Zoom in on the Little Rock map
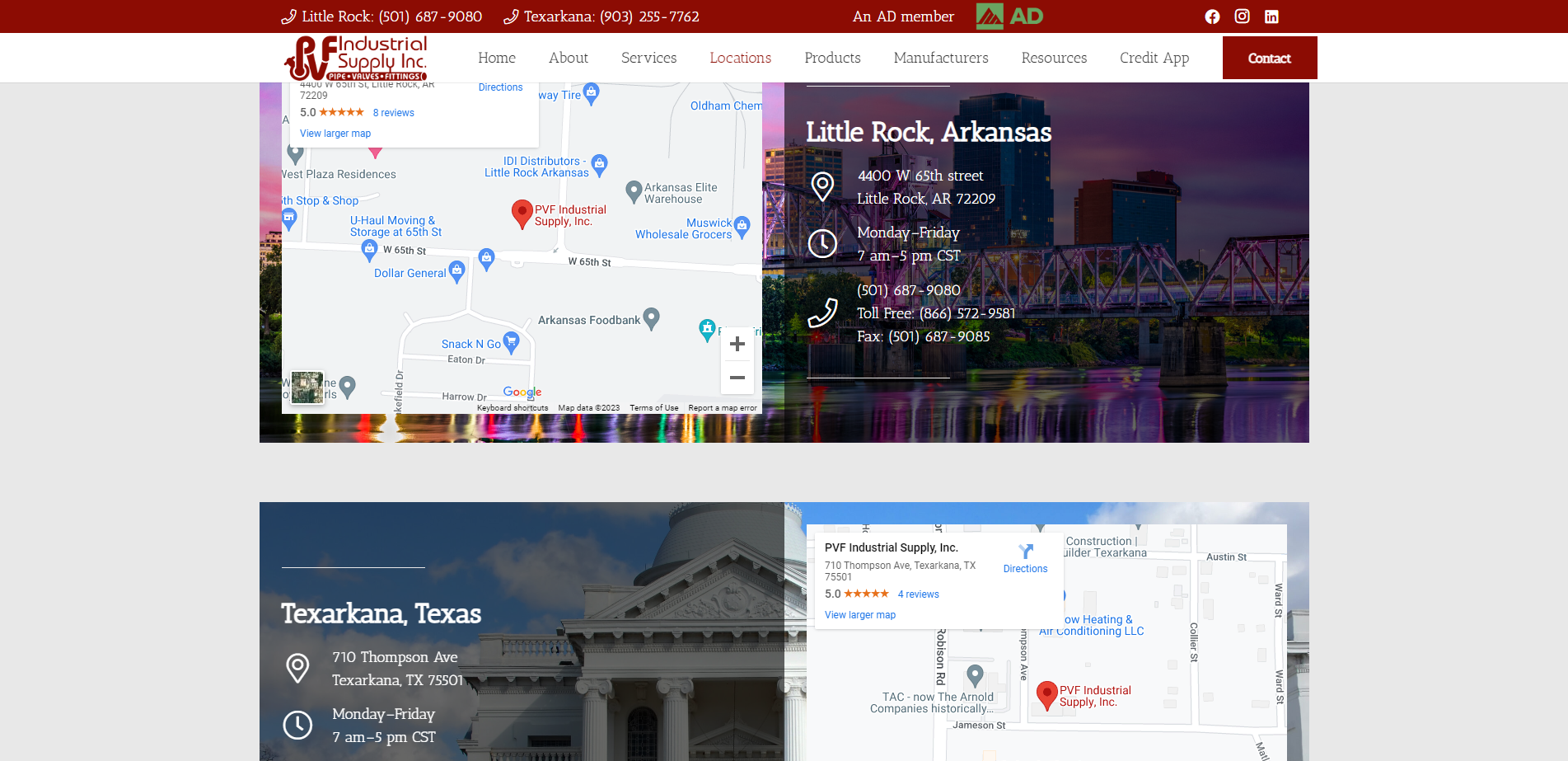Viewport: 1568px width, 761px height. pos(737,344)
